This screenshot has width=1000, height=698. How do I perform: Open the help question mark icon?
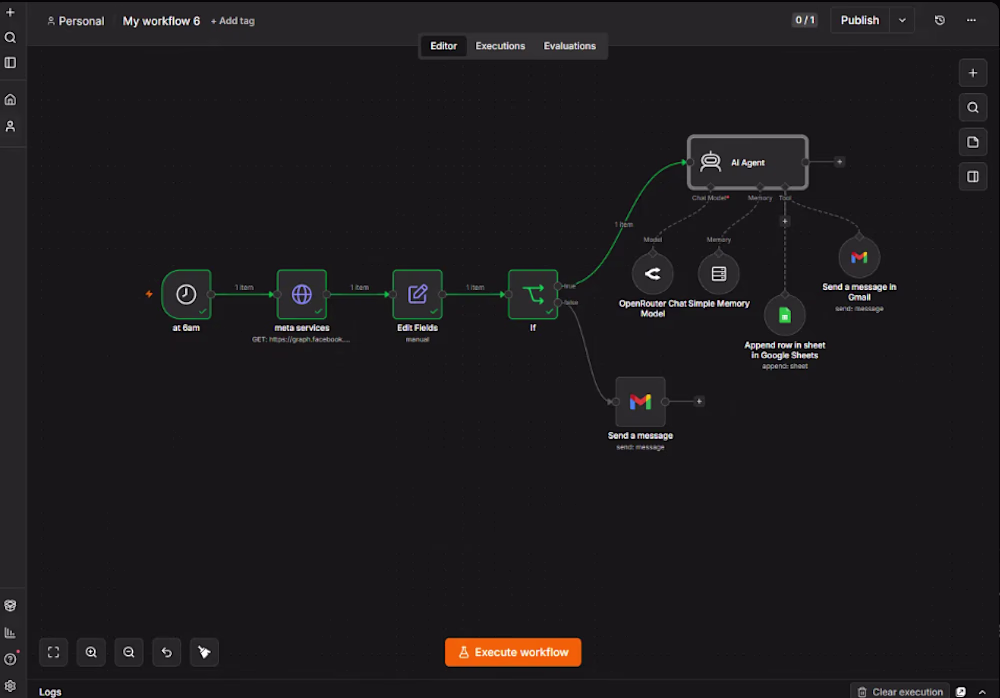pos(10,659)
